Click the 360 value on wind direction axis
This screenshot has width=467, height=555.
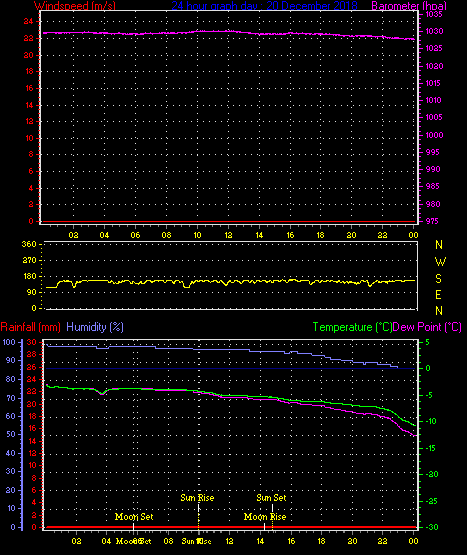coord(29,244)
